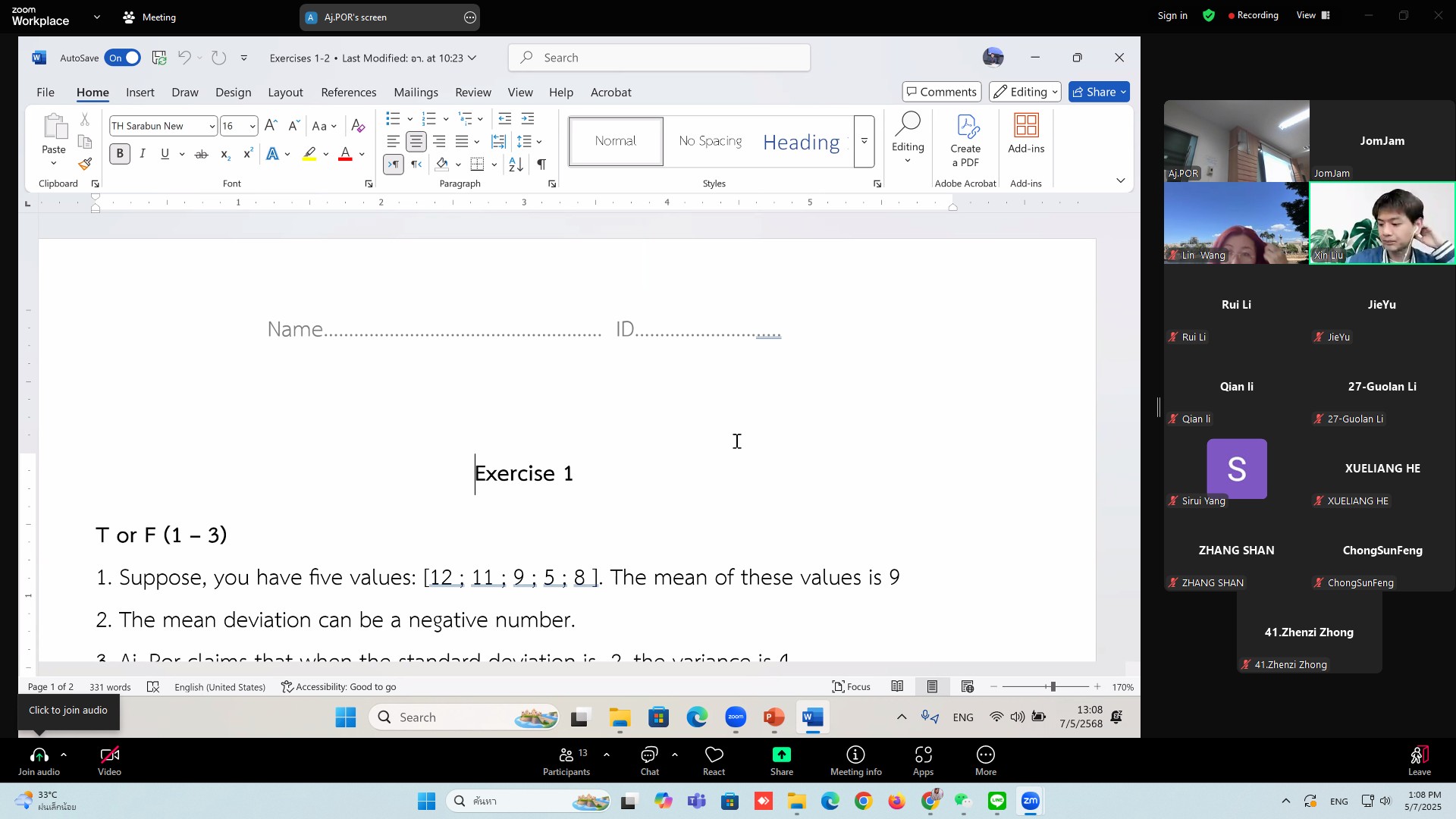
Task: Click the Word Search box
Action: [x=659, y=58]
